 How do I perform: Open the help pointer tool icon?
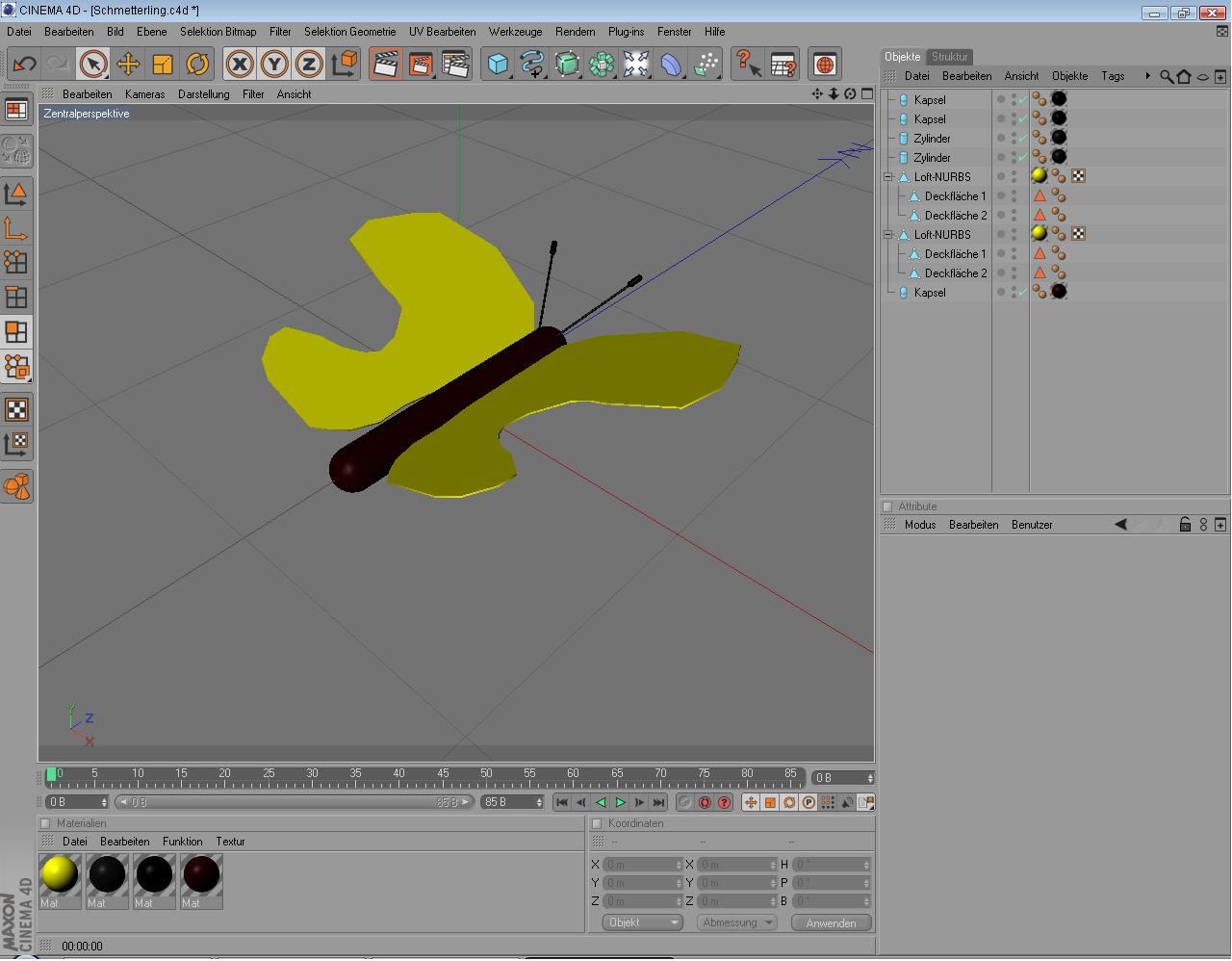point(748,65)
